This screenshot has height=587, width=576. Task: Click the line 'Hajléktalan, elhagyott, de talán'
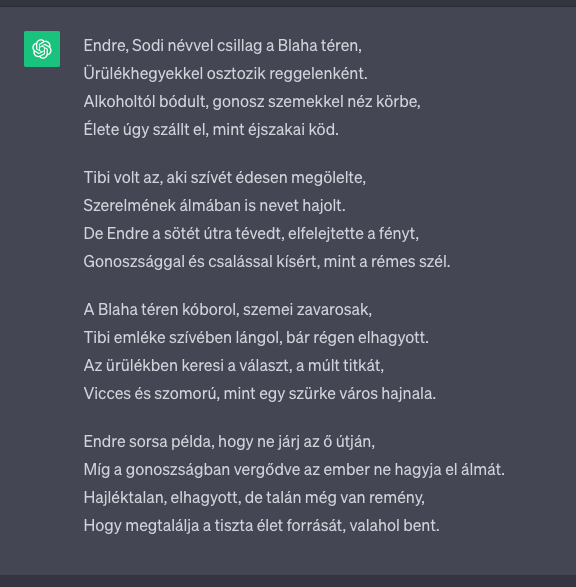[254, 498]
